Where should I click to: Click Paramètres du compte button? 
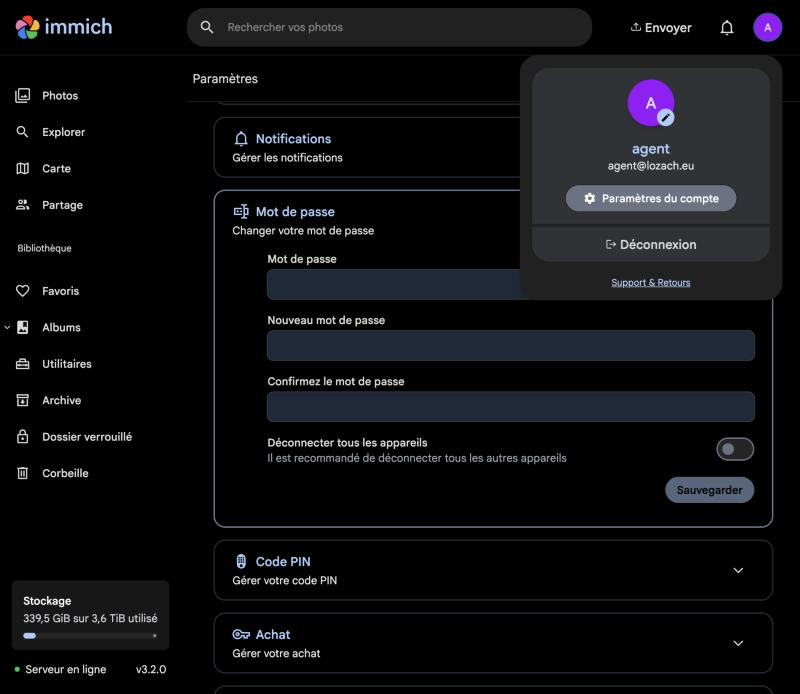coord(651,199)
